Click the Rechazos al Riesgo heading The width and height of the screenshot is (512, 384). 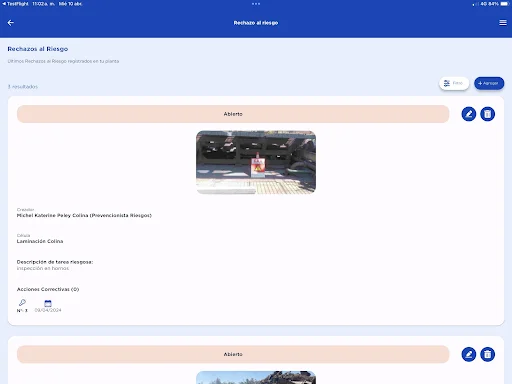pyautogui.click(x=38, y=49)
